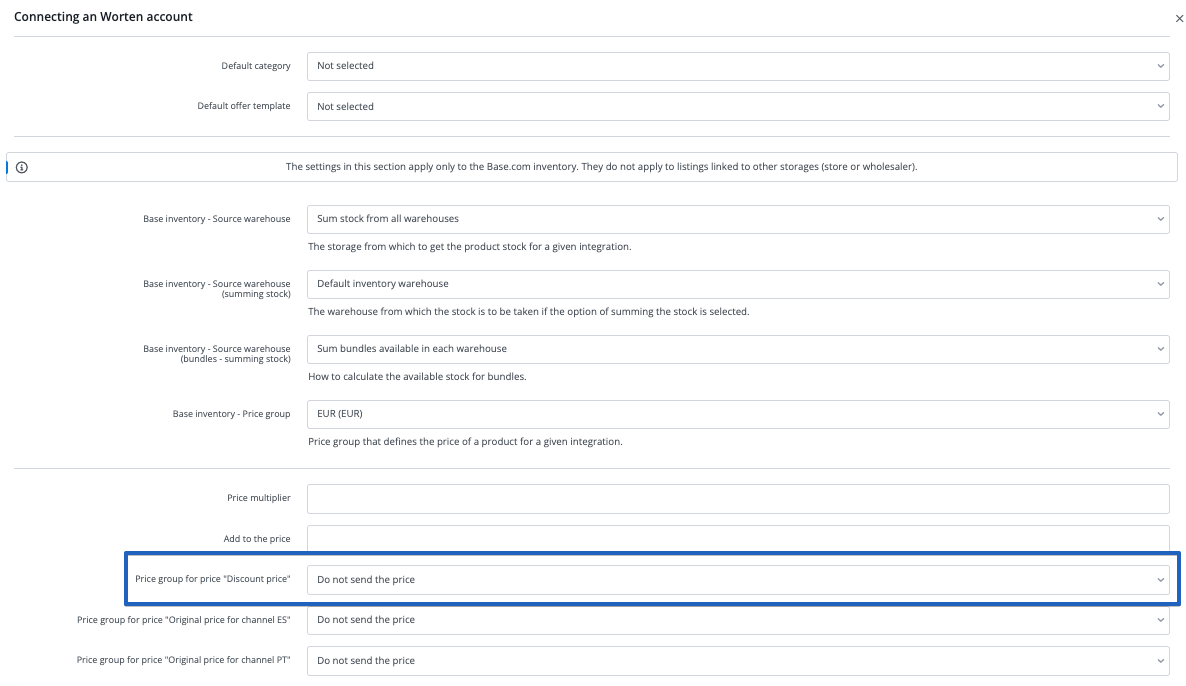
Task: Click chevron on Sum stock from all warehouses
Action: pos(1160,219)
